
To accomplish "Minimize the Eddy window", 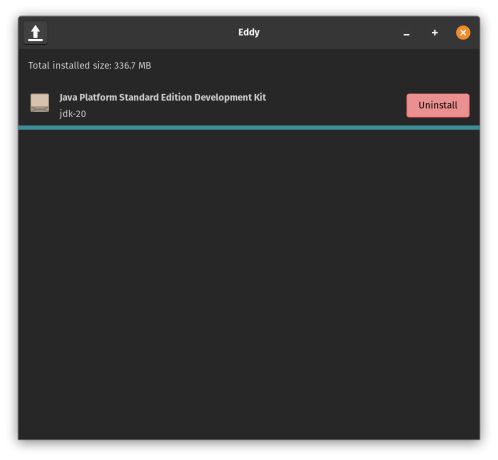I will pos(406,33).
